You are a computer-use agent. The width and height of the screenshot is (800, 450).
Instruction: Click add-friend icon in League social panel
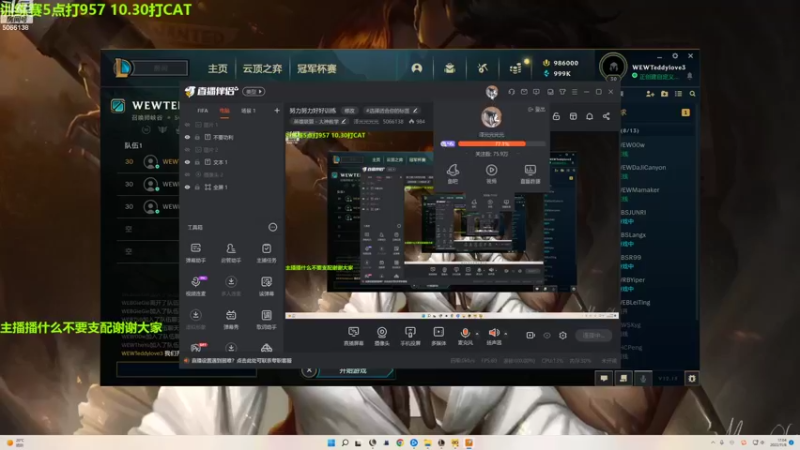[650, 94]
